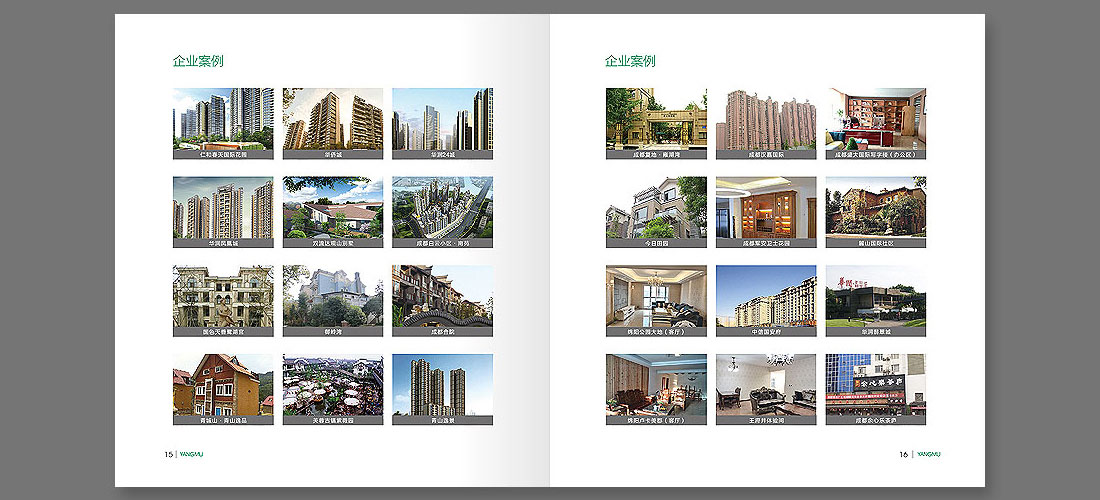Screen dimensions: 1100x500
Task: Select the aerial city complex rendering thumbnail
Action: (442, 207)
